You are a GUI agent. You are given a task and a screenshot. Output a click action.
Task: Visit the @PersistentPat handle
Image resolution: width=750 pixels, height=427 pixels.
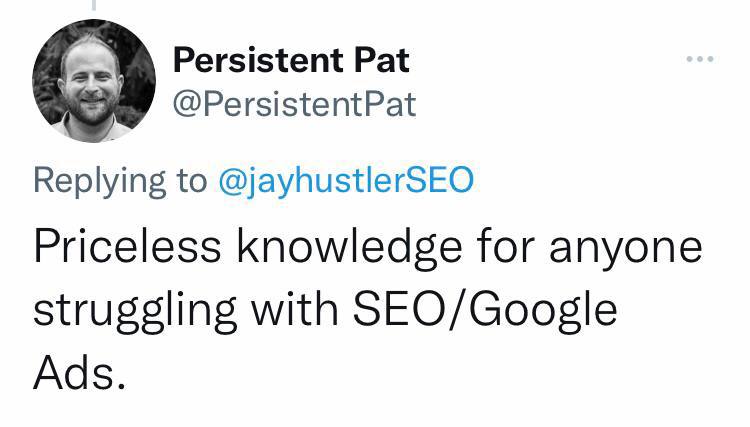(295, 104)
